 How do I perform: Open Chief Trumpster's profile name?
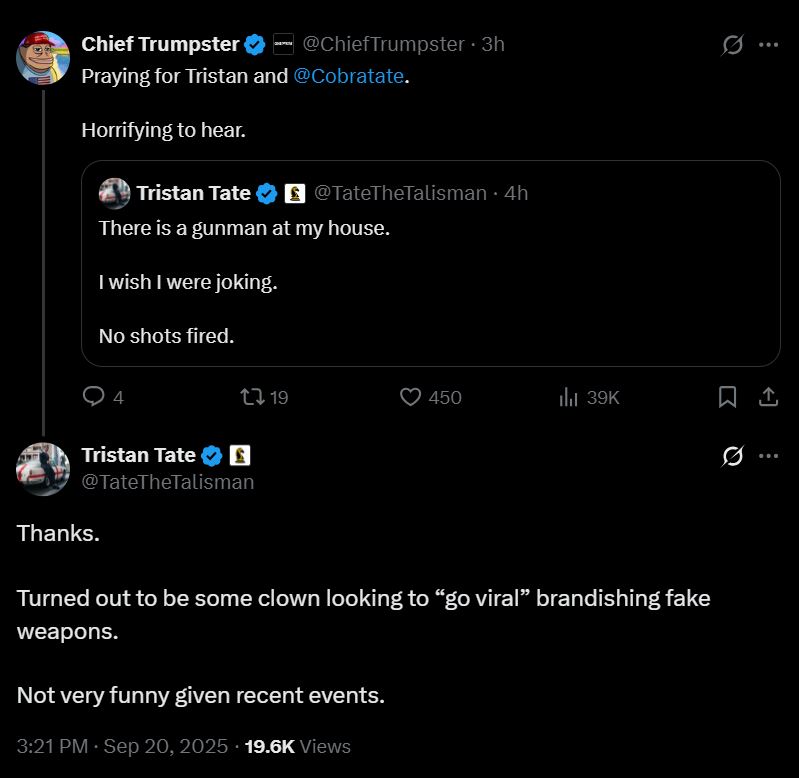pos(160,44)
